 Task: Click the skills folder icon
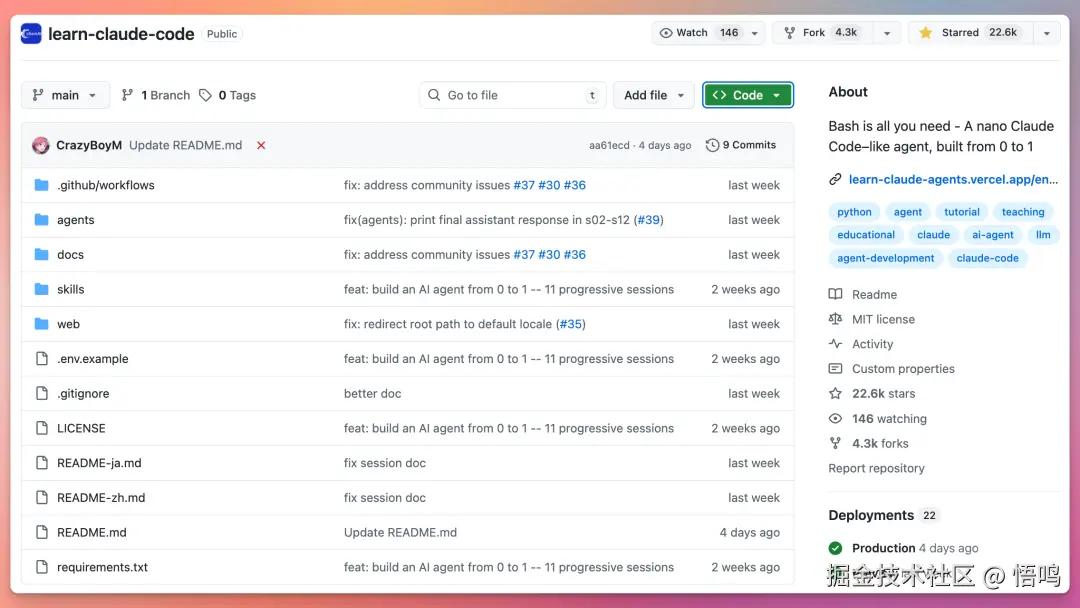point(41,289)
